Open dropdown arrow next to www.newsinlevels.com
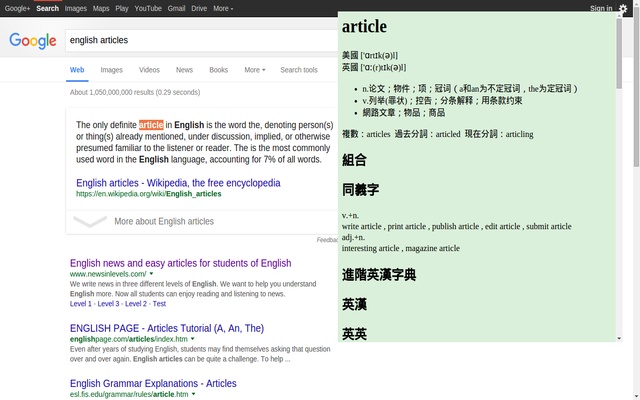This screenshot has height=400, width=640. 151,274
